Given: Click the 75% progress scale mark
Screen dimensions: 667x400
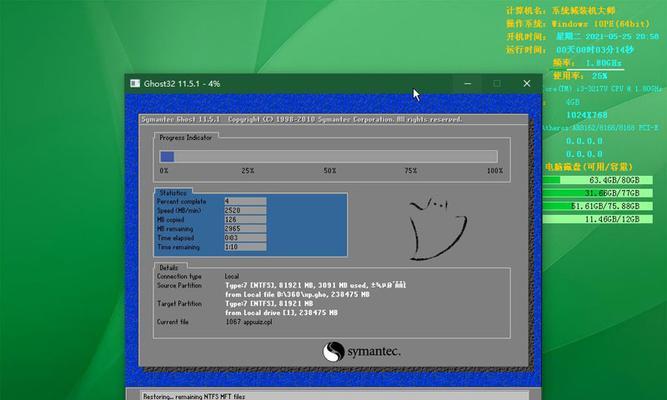Looking at the screenshot, I should (x=410, y=171).
